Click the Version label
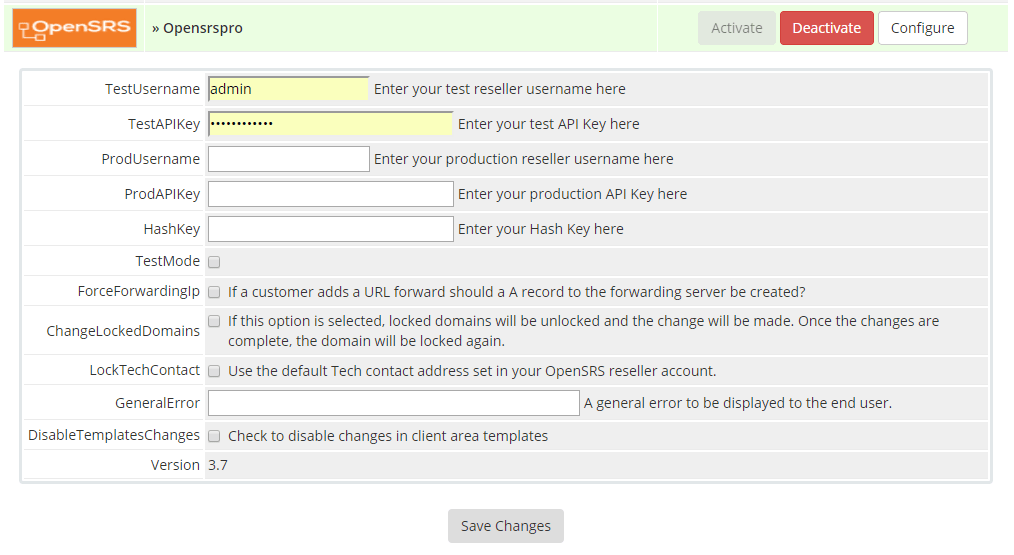The width and height of the screenshot is (1014, 555). (x=175, y=465)
